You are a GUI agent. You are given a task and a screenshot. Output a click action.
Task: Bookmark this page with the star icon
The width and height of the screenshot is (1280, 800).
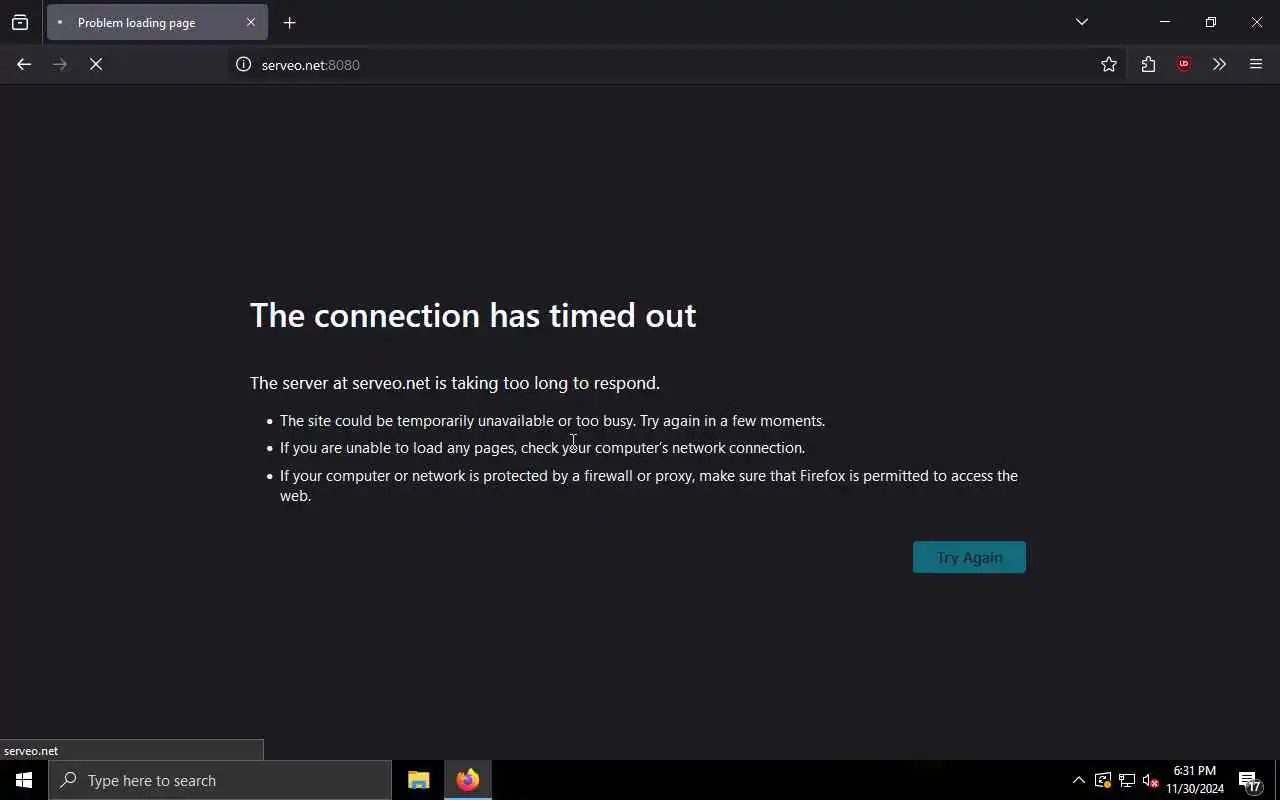pos(1109,64)
